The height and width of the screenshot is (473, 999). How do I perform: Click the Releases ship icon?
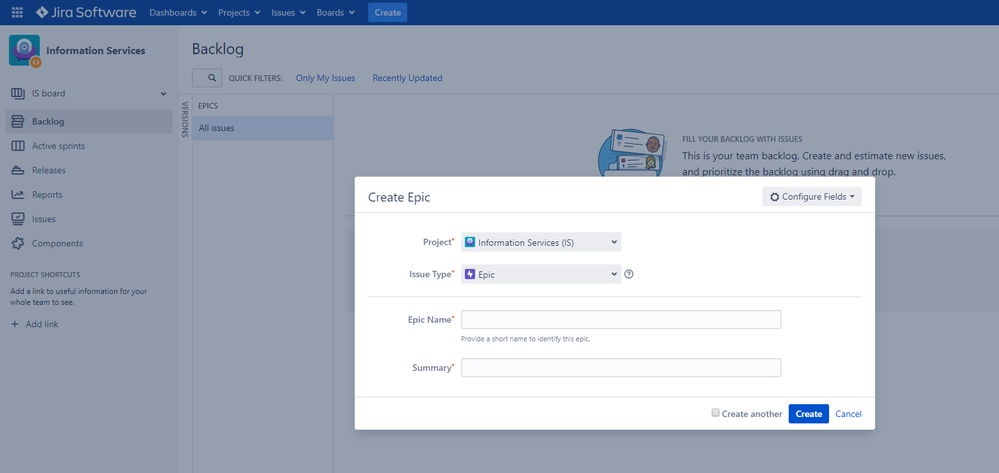click(x=18, y=170)
